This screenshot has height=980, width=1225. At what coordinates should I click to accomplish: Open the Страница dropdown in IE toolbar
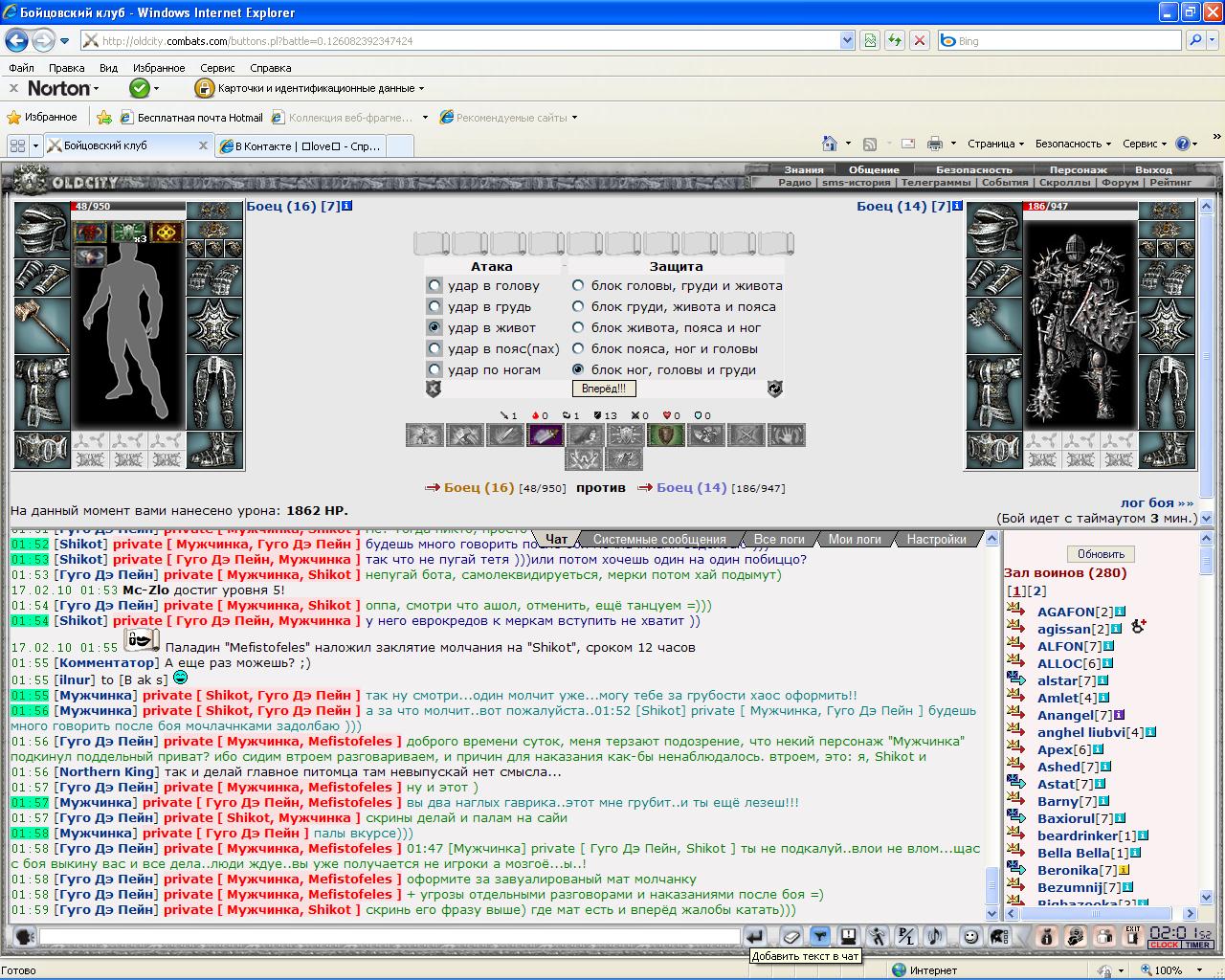(995, 144)
